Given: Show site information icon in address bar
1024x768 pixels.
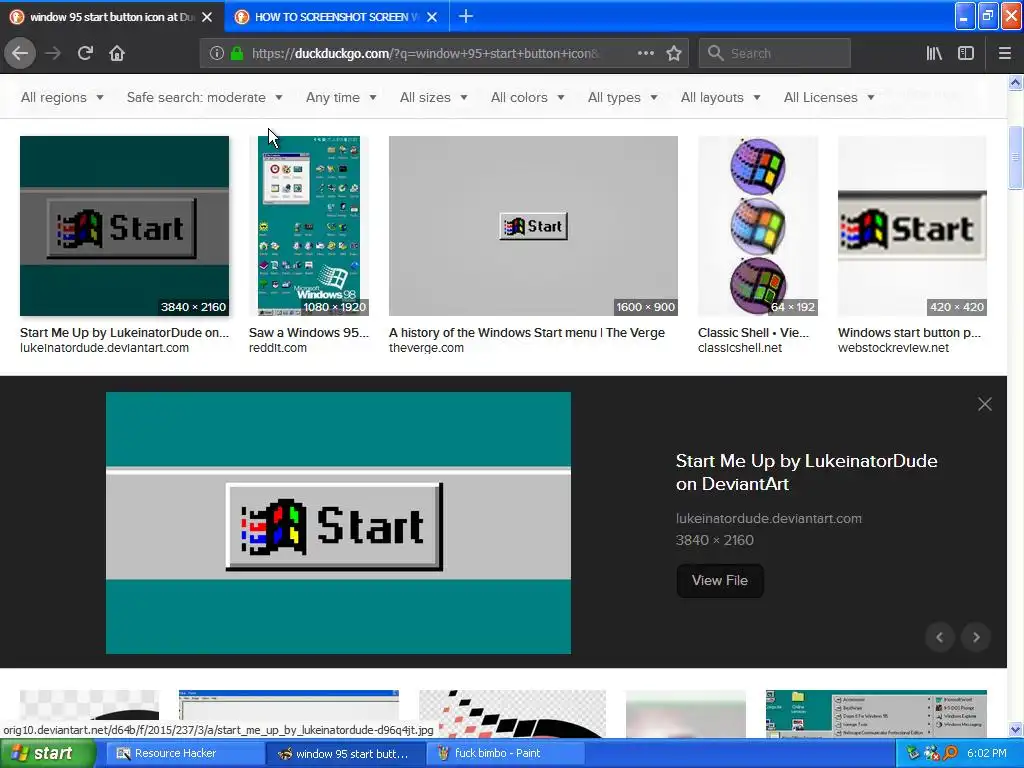Looking at the screenshot, I should (x=217, y=53).
